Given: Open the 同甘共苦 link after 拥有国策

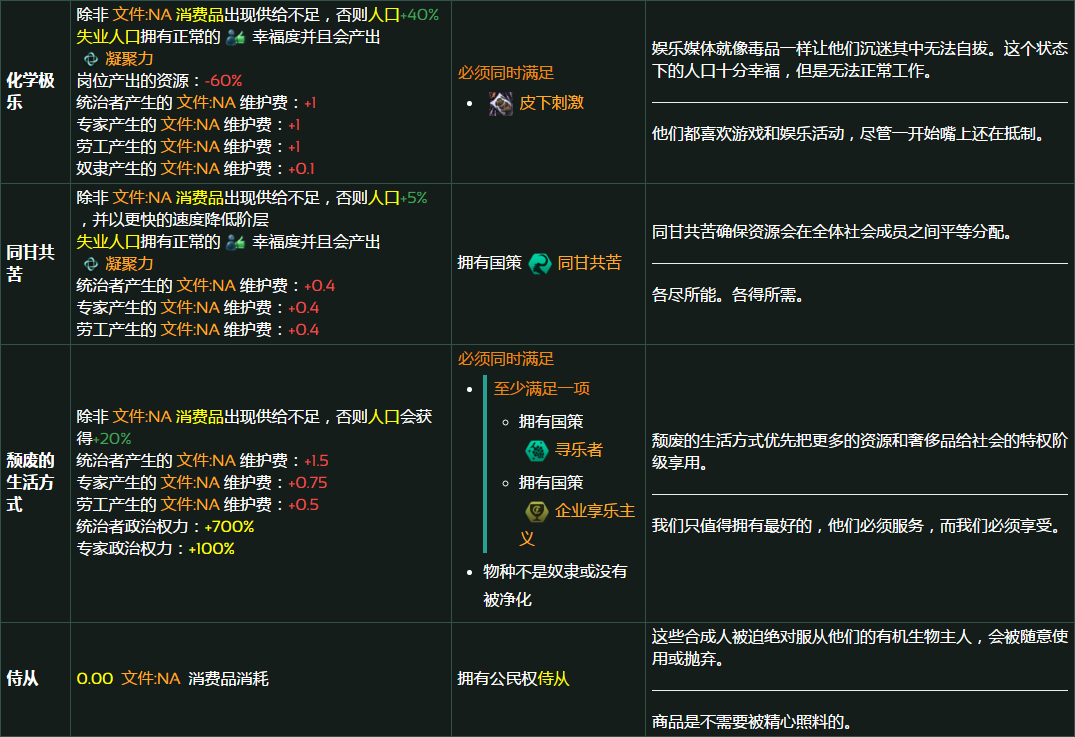Looking at the screenshot, I should click(589, 263).
